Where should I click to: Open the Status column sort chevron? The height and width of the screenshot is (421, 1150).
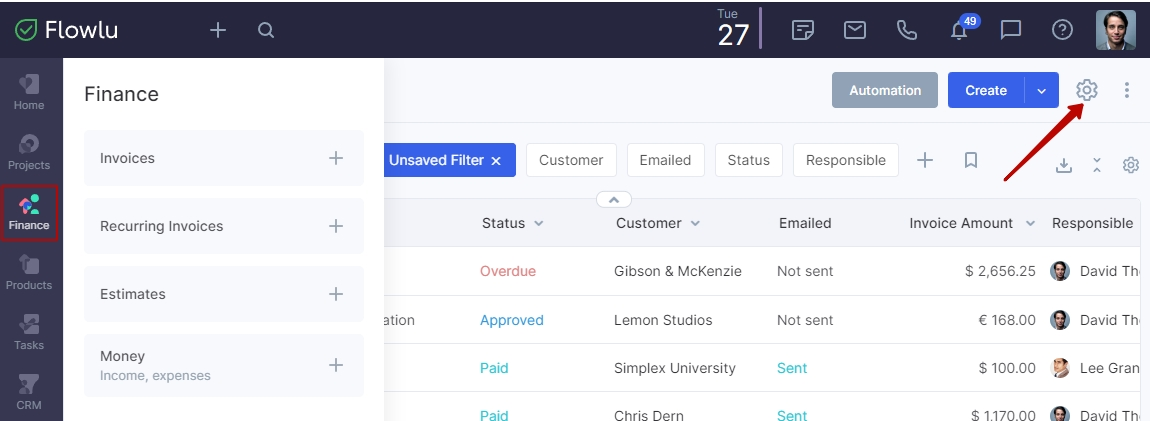coord(539,224)
